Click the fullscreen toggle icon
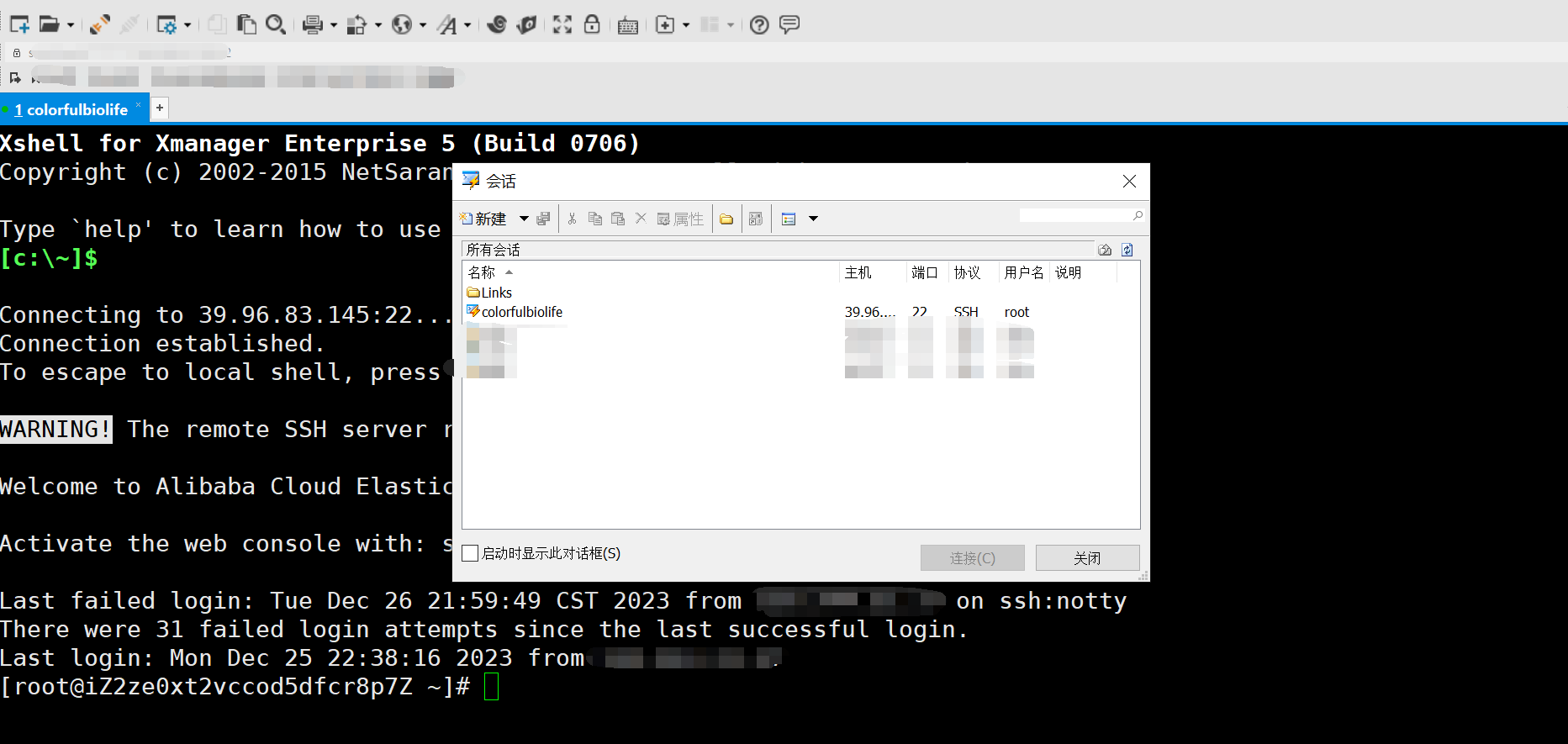1568x744 pixels. [562, 24]
